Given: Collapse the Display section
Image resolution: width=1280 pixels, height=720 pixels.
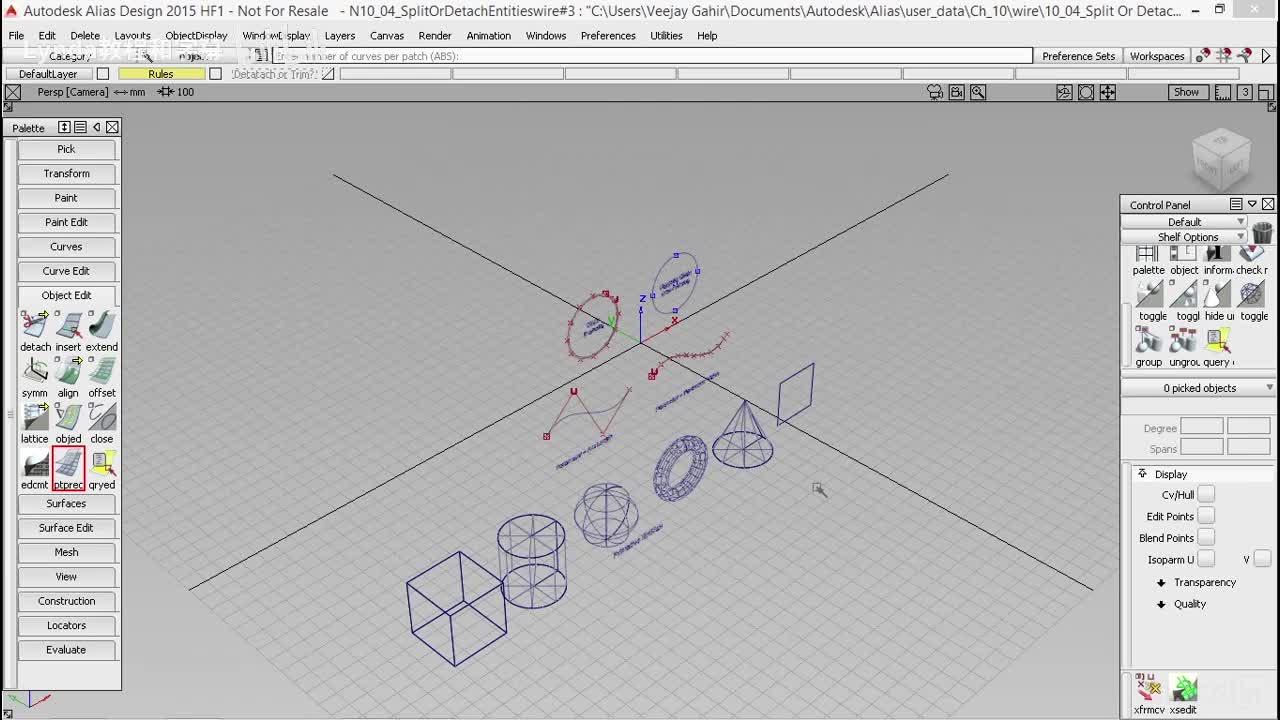Looking at the screenshot, I should pos(1142,474).
